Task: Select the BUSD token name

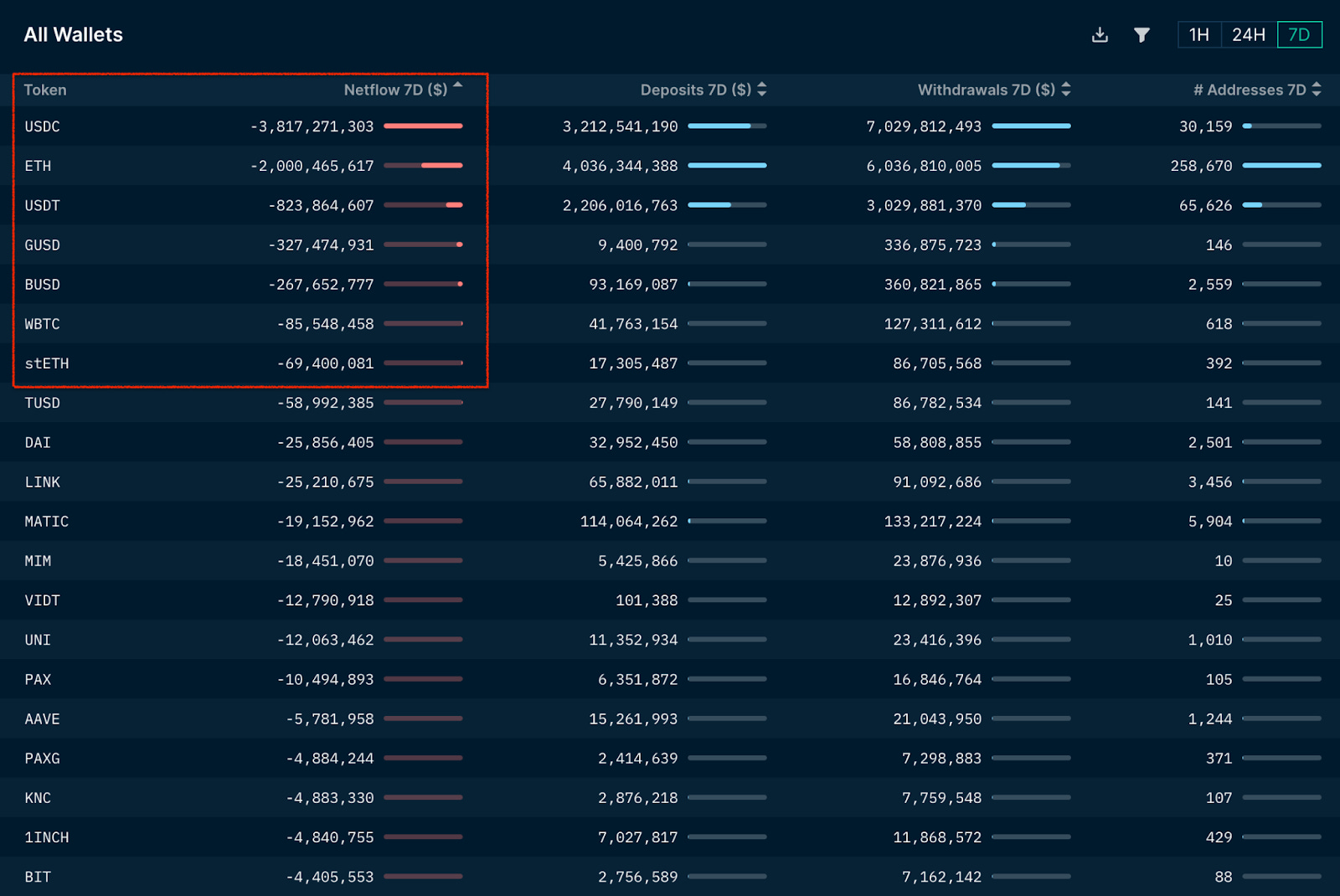Action: click(42, 285)
